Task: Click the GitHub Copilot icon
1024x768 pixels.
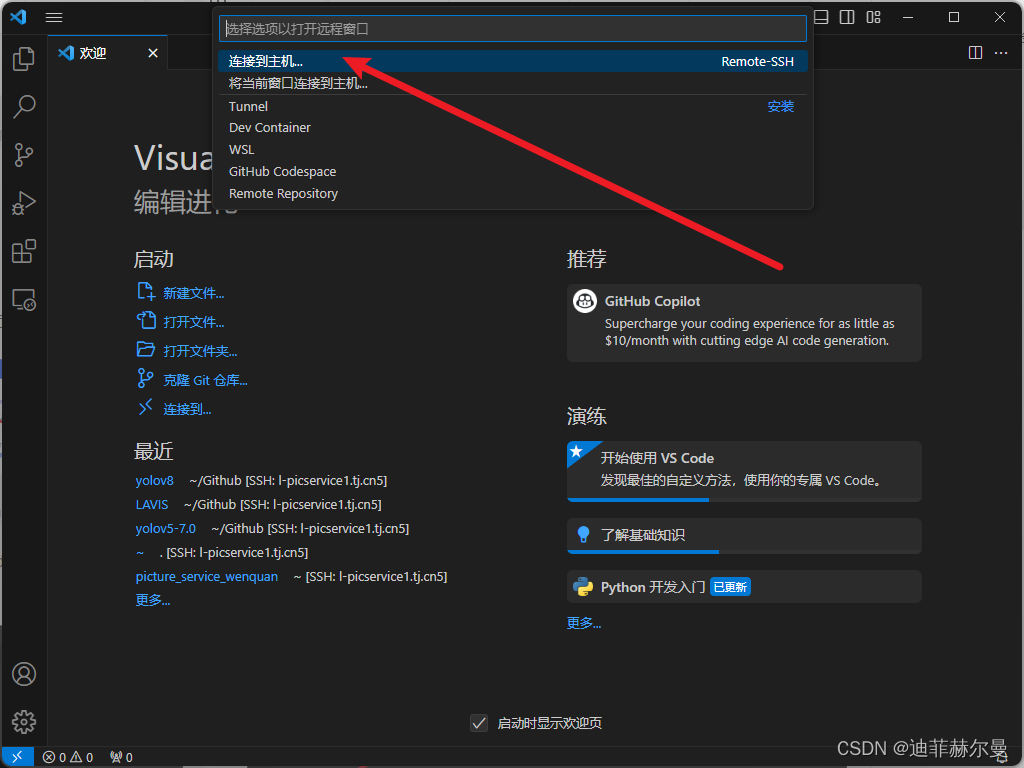Action: pos(584,301)
